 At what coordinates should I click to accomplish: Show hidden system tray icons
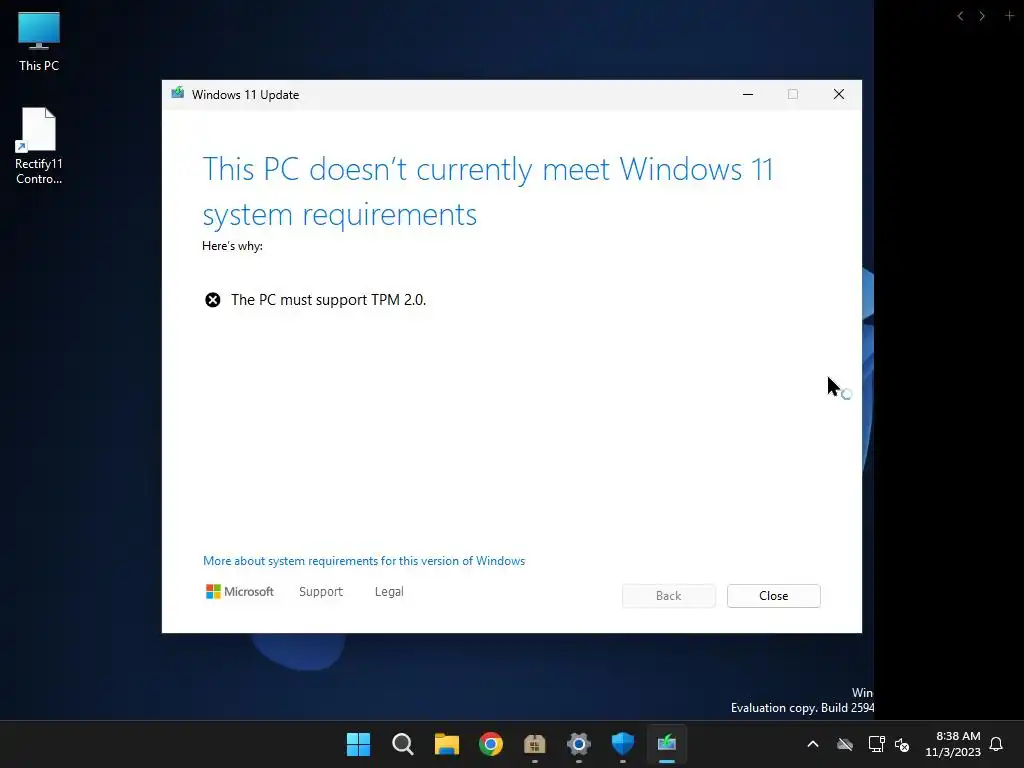(813, 744)
